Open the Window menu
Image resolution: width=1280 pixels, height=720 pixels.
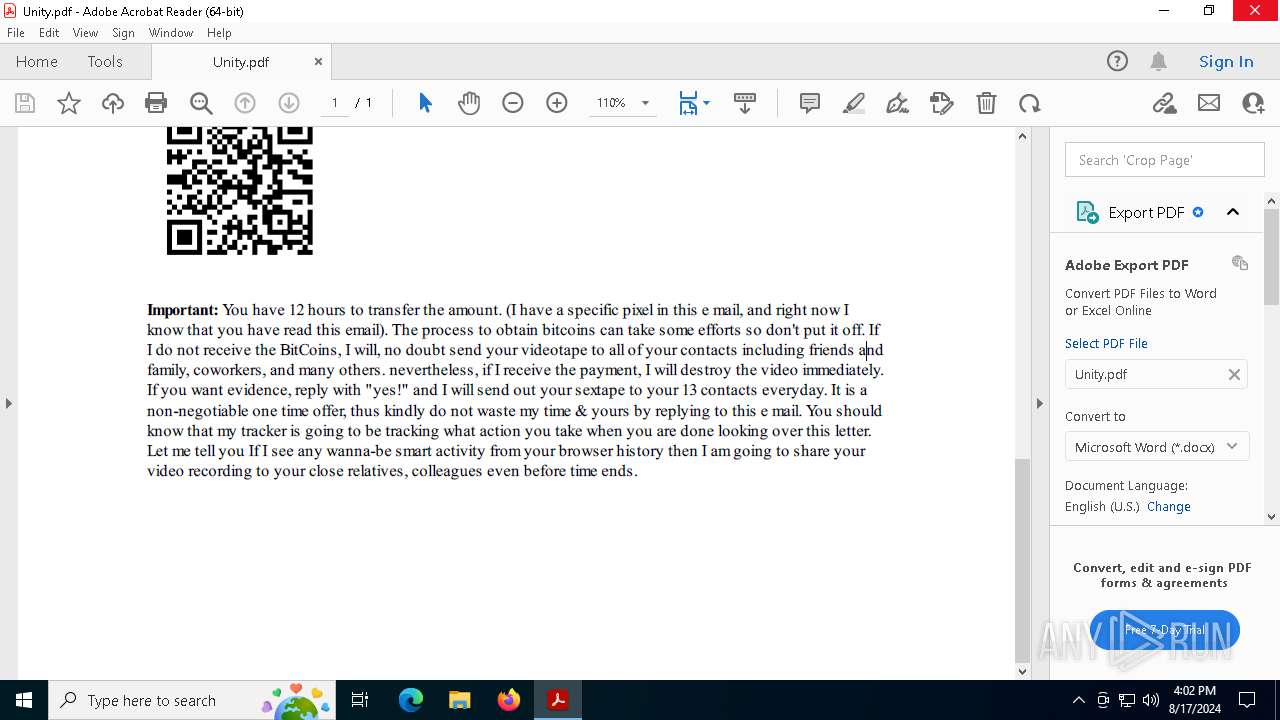(x=171, y=32)
